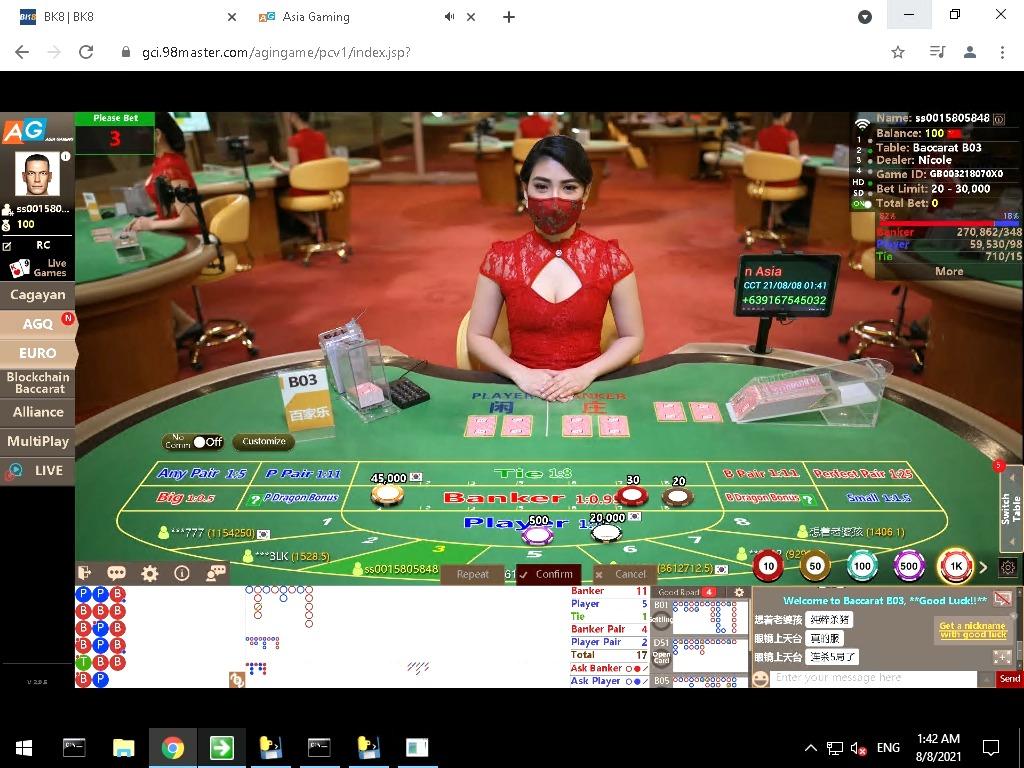Click the Customize button
The width and height of the screenshot is (1024, 768).
click(264, 441)
